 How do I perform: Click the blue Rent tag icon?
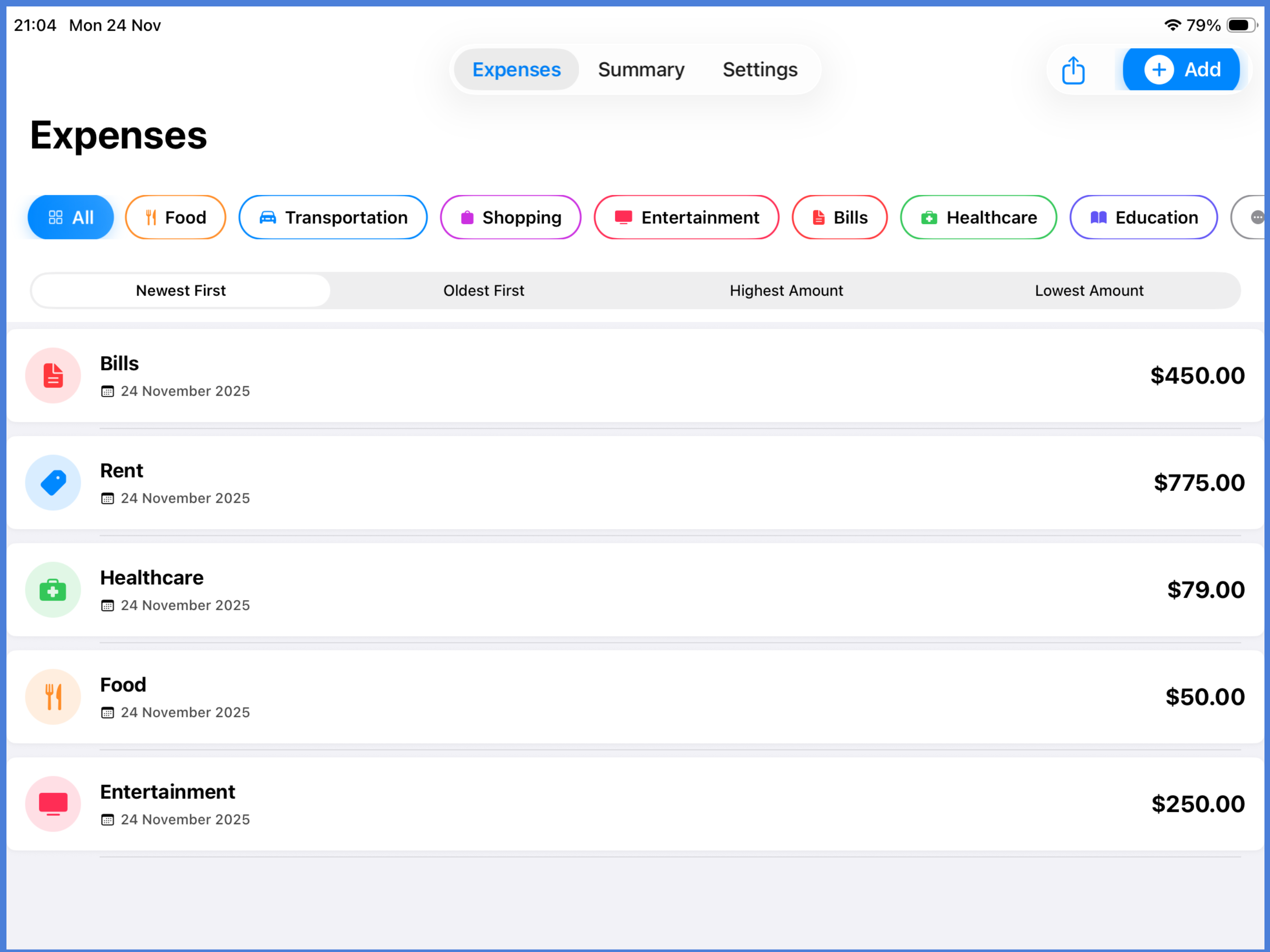coord(53,482)
